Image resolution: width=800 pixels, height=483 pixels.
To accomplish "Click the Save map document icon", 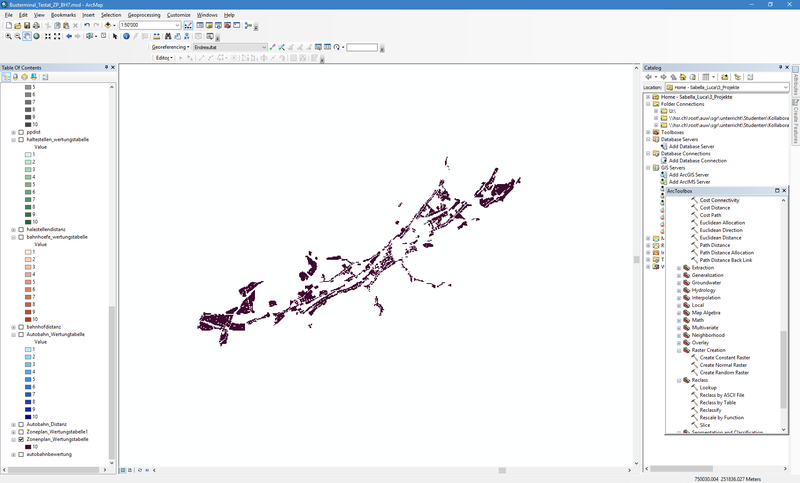I will pos(27,25).
